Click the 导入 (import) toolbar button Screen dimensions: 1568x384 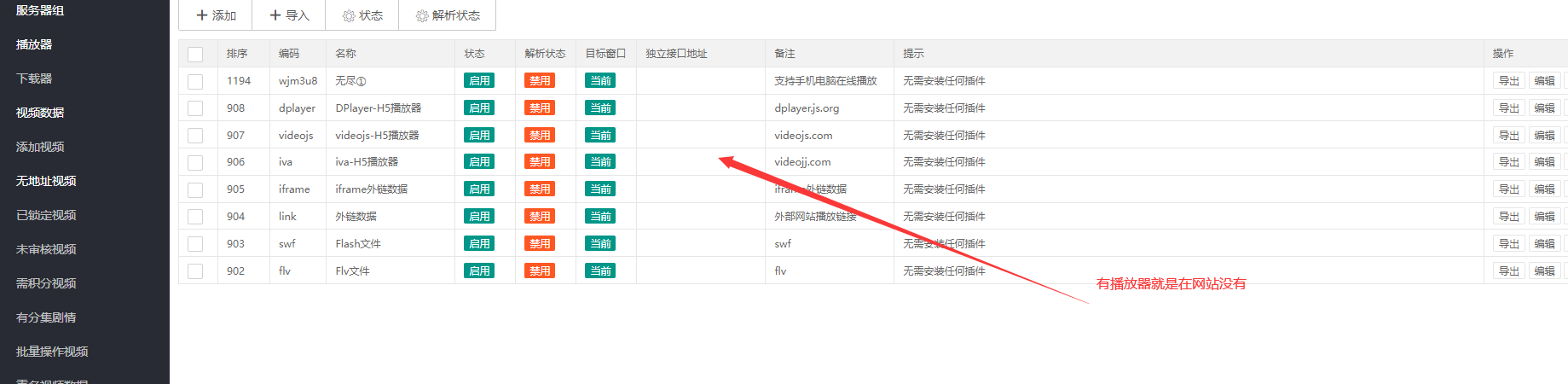click(289, 15)
